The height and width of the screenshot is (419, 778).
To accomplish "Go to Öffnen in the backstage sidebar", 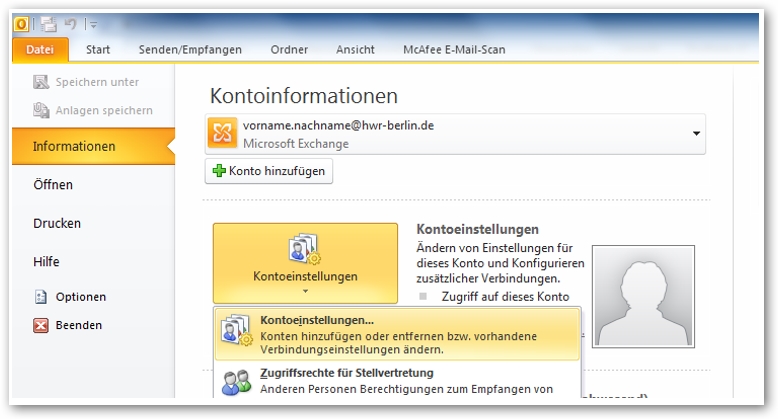I will [x=53, y=185].
